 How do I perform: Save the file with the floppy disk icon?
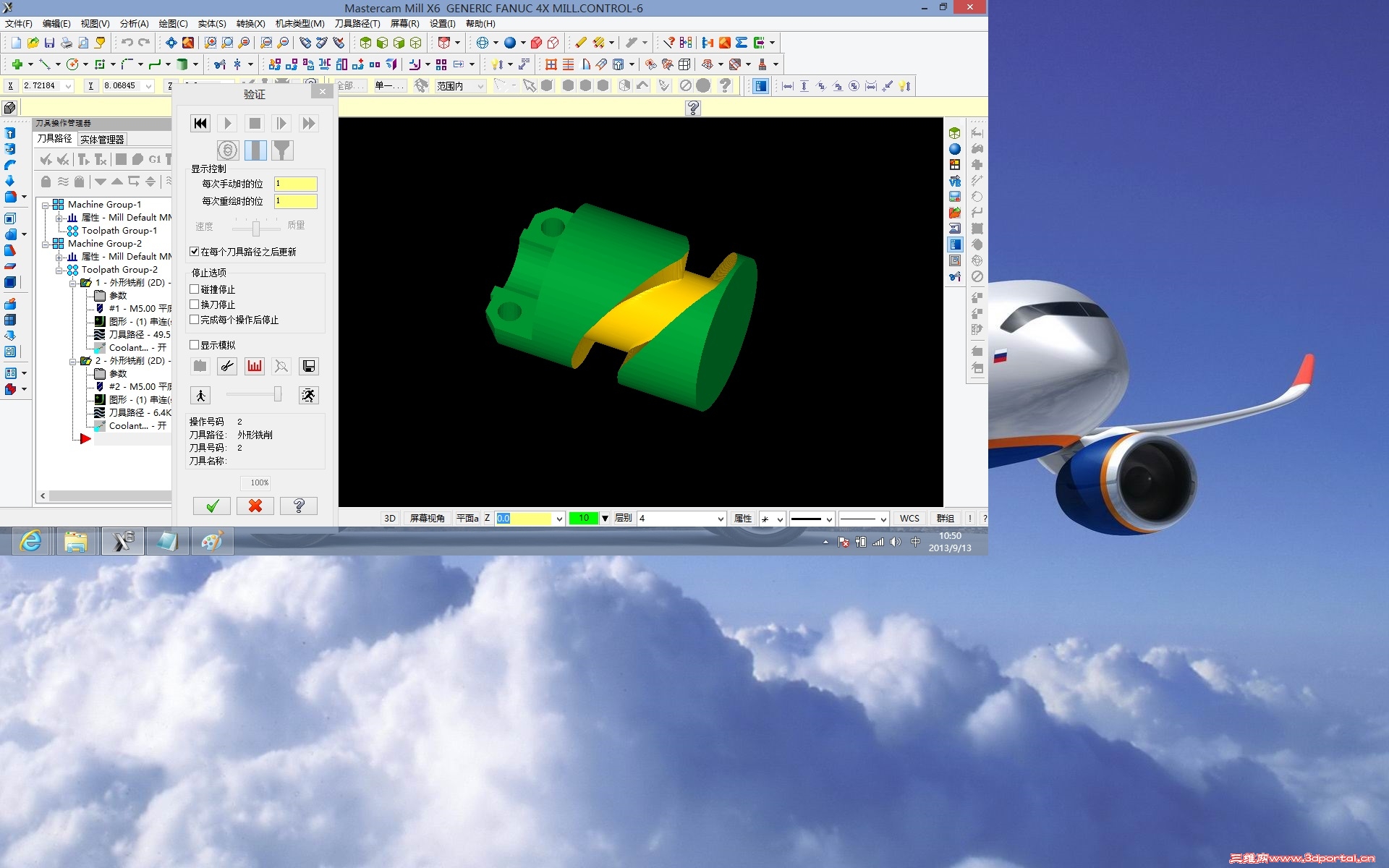[49, 43]
